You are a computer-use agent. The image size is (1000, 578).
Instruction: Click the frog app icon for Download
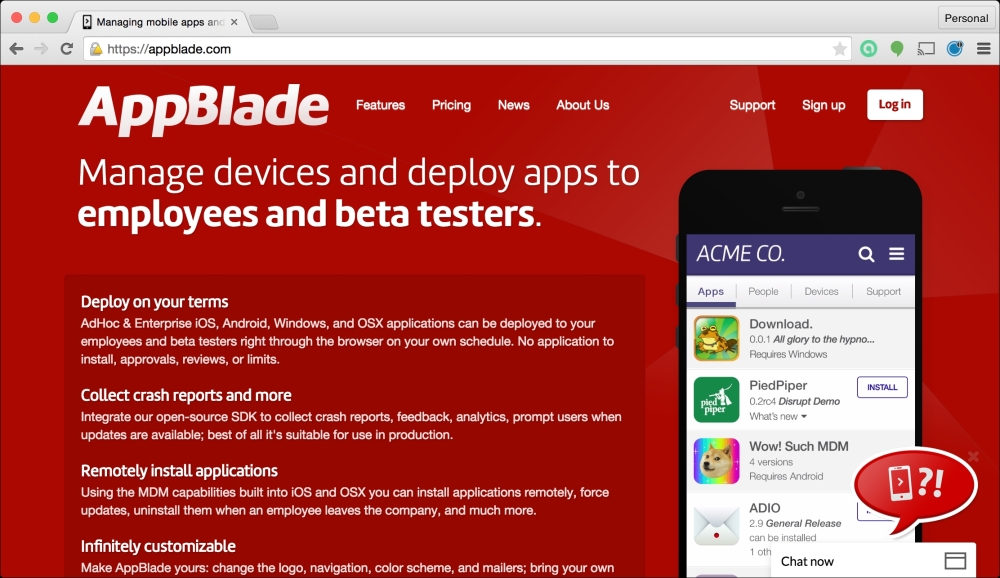pyautogui.click(x=716, y=338)
